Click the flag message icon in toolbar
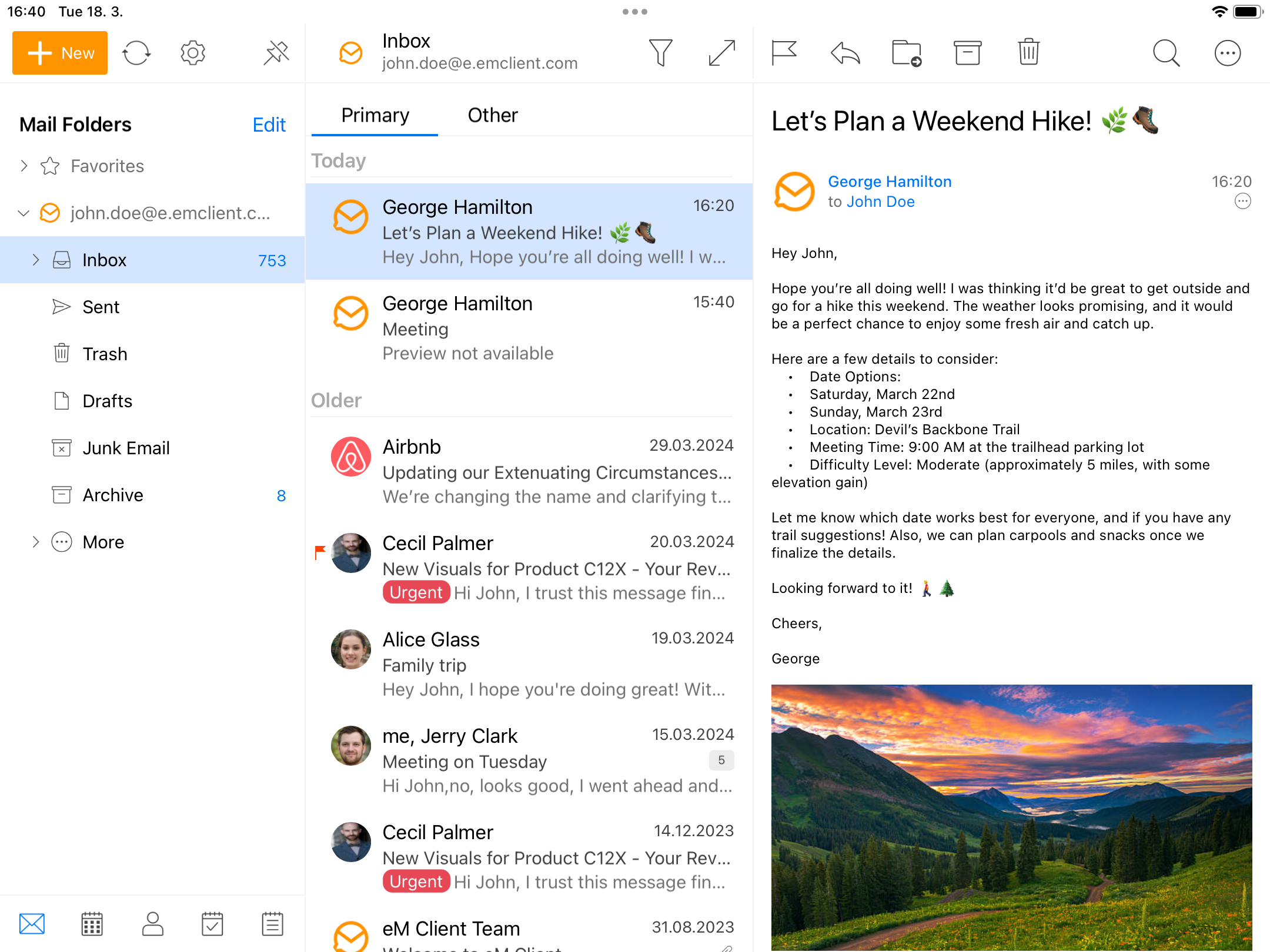The image size is (1270, 952). tap(784, 53)
